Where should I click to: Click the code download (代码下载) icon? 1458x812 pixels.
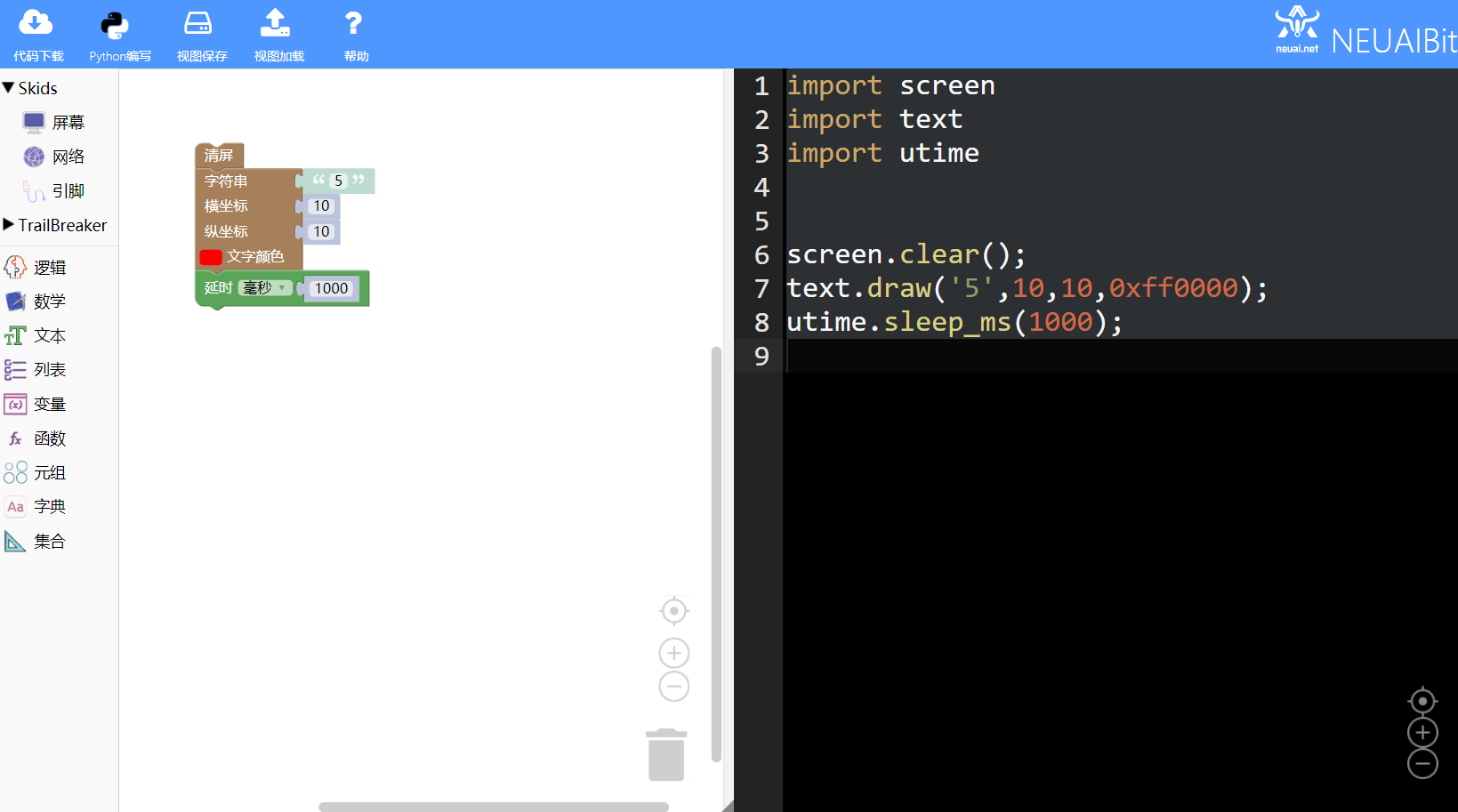[x=36, y=23]
